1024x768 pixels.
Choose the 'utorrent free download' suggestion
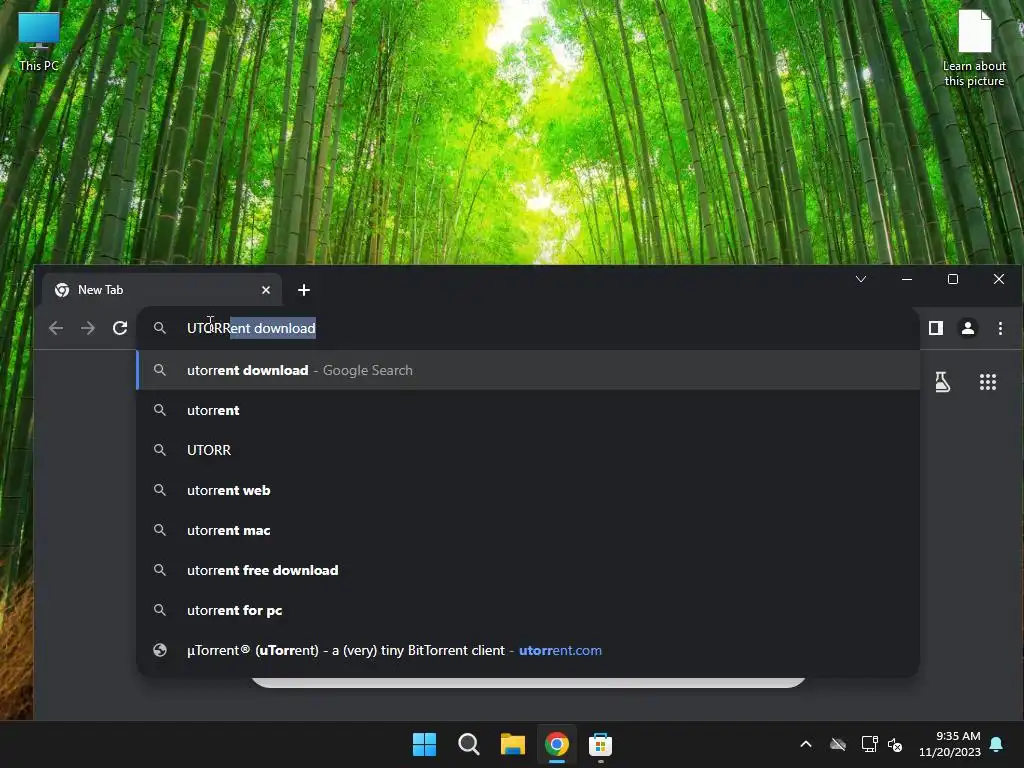[x=528, y=570]
